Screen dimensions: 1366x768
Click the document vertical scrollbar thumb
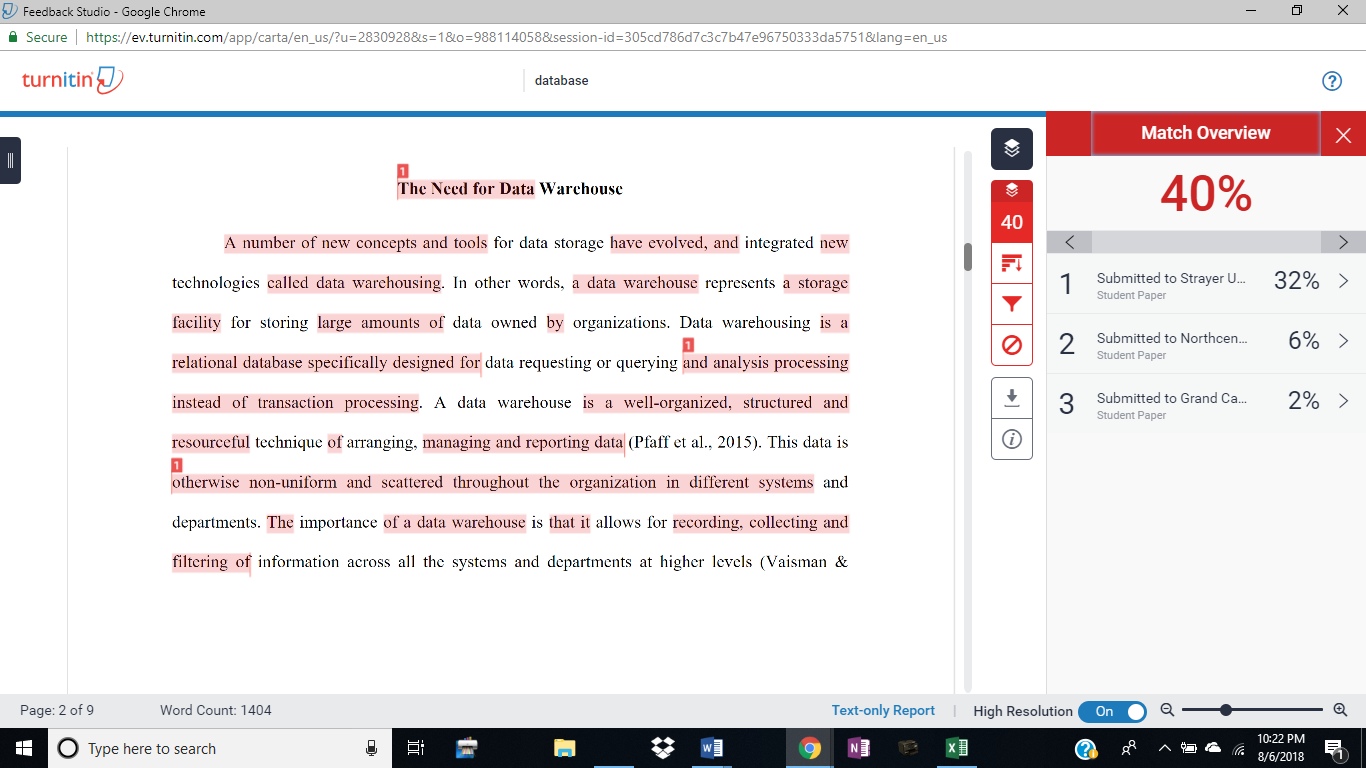[968, 257]
